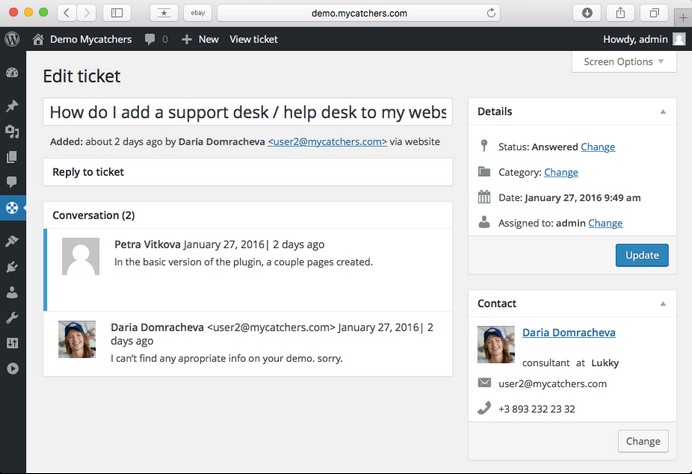
Task: Open the Plugins sidebar icon
Action: [x=12, y=267]
